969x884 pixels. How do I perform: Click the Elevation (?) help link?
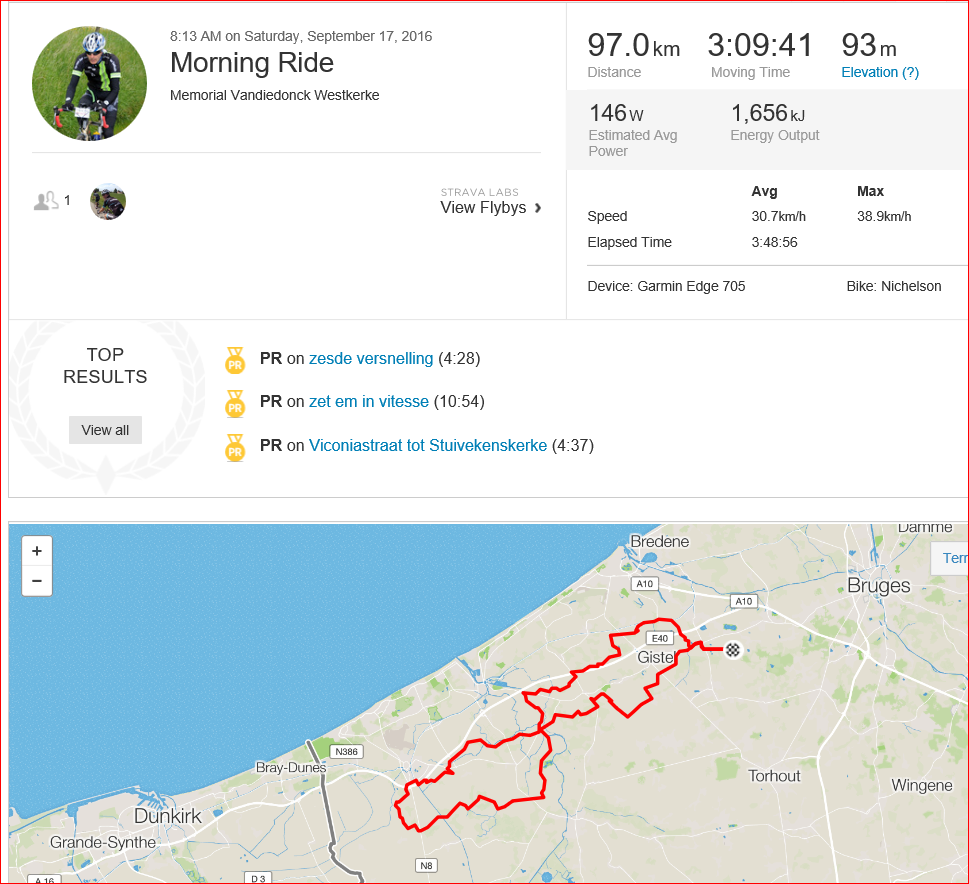pos(880,72)
